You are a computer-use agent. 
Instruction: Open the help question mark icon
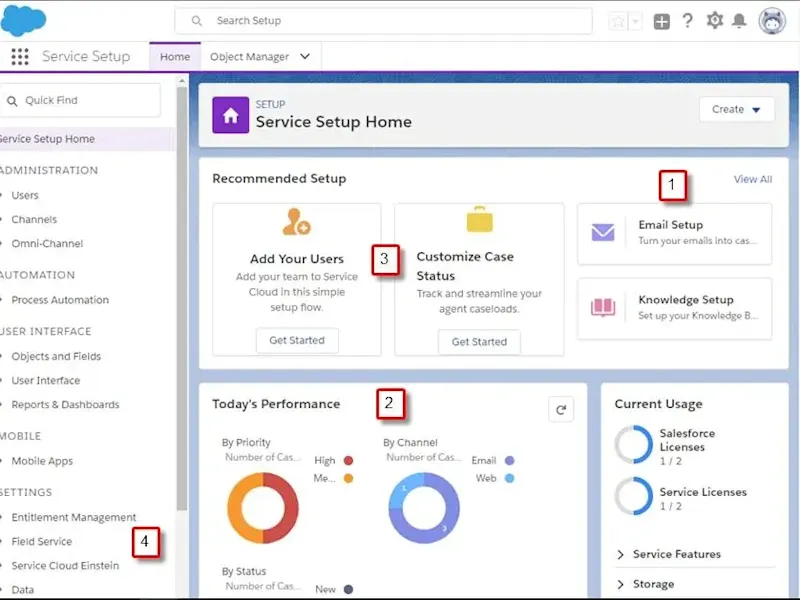click(688, 21)
